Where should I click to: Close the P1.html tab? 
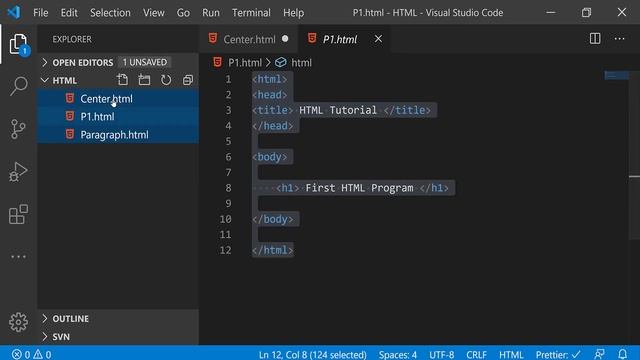(378, 39)
